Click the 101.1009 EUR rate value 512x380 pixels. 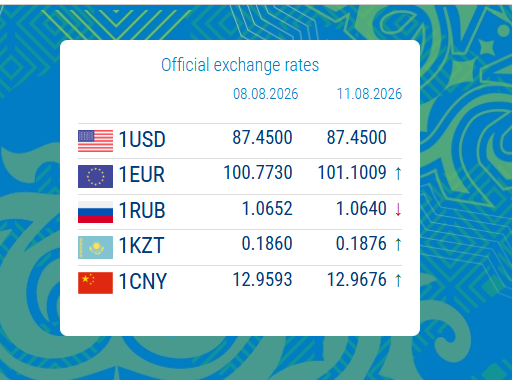pyautogui.click(x=352, y=173)
